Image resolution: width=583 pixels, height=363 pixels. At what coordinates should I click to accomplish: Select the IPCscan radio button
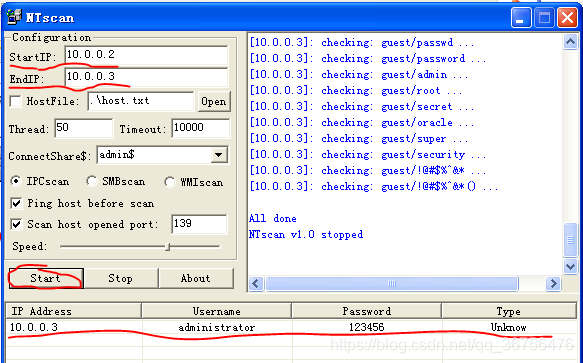[16, 182]
